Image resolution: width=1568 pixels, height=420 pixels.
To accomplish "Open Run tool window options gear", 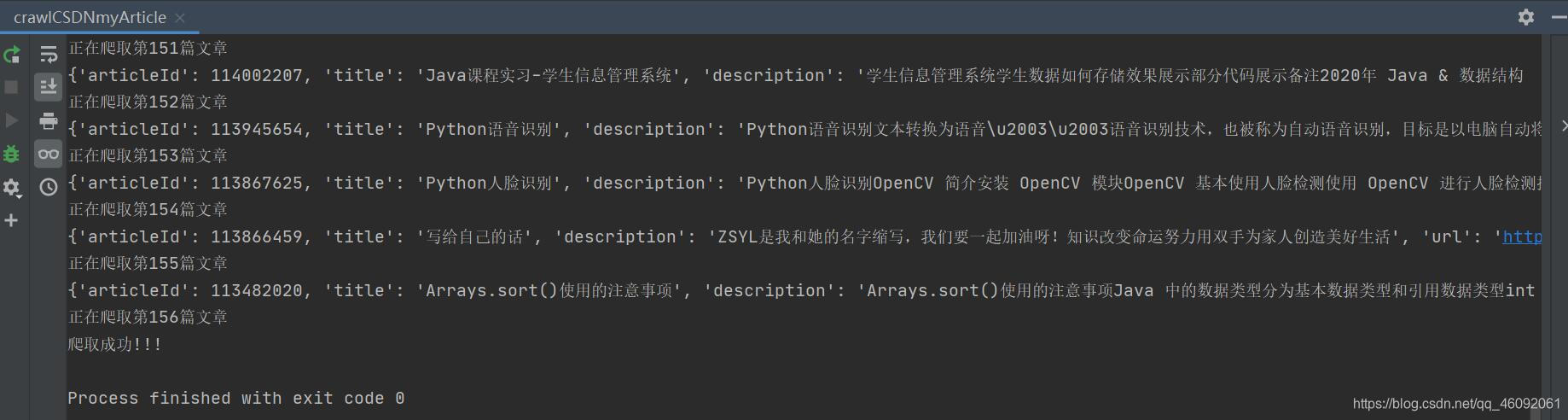I will pos(1526,17).
